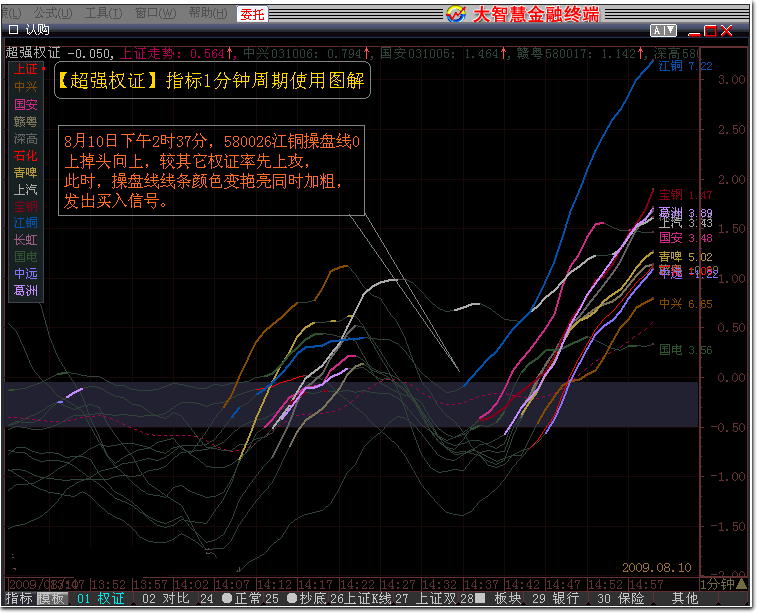
Task: Select 深高 in the legend list
Action: click(x=26, y=139)
